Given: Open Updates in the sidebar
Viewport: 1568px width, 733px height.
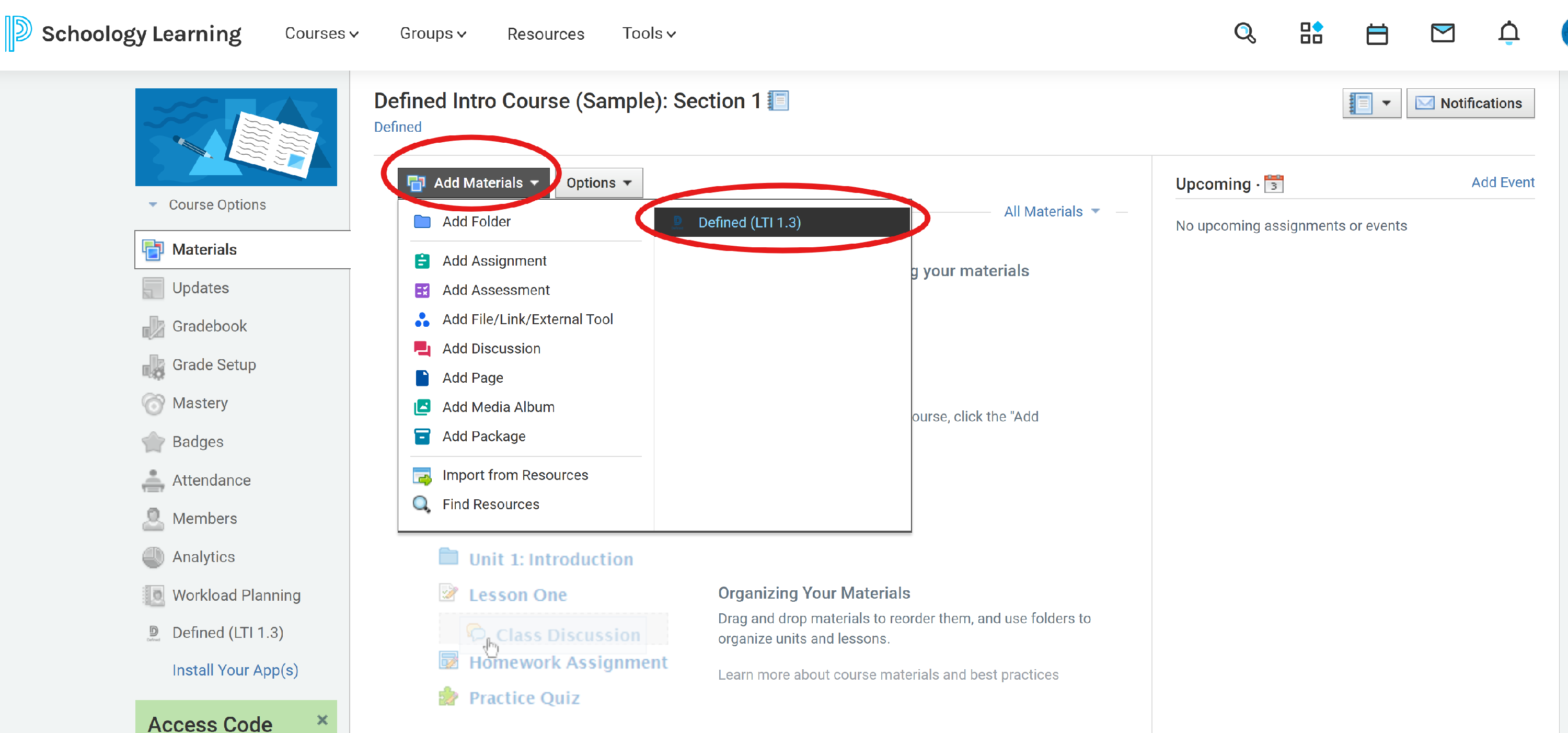Looking at the screenshot, I should (x=200, y=288).
